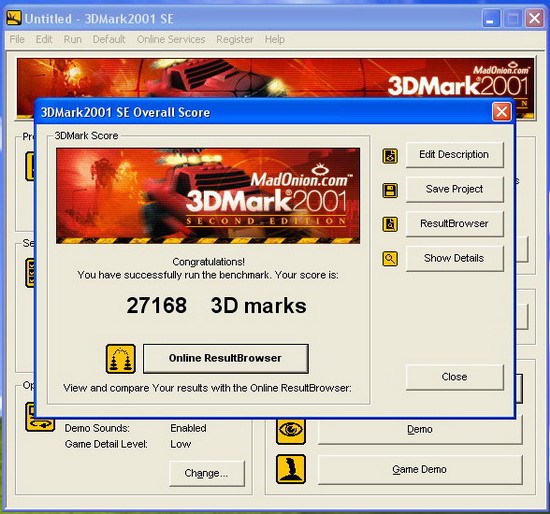Click the Save Project floppy disk icon
Screen dimensions: 550x514
pyautogui.click(x=390, y=190)
